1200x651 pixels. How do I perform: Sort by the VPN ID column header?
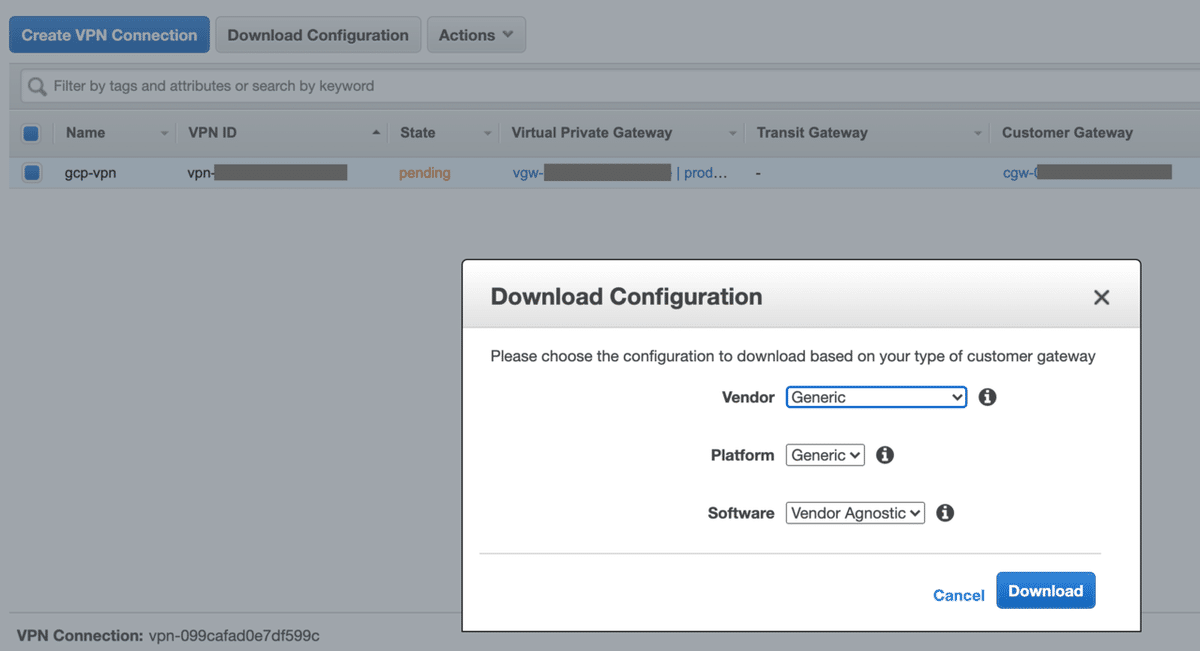pyautogui.click(x=212, y=133)
